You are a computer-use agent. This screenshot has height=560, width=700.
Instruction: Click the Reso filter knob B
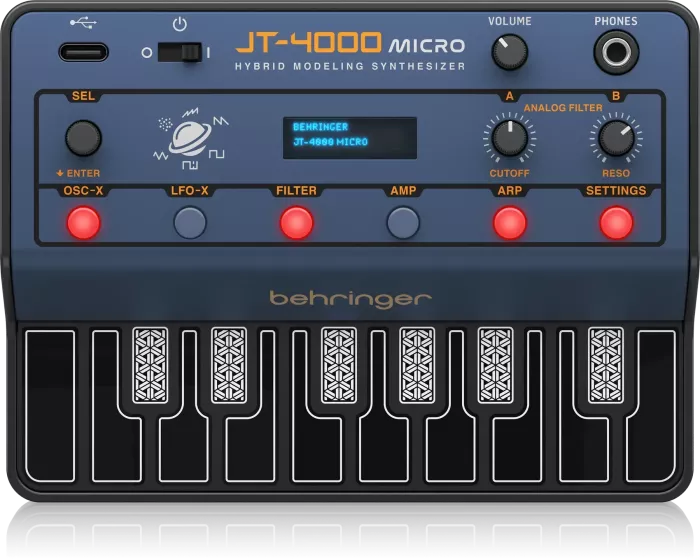point(614,136)
